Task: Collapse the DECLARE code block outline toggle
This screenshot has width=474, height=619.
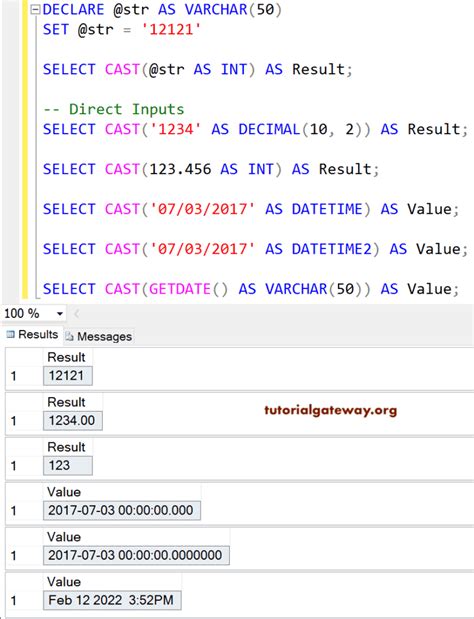Action: click(36, 9)
